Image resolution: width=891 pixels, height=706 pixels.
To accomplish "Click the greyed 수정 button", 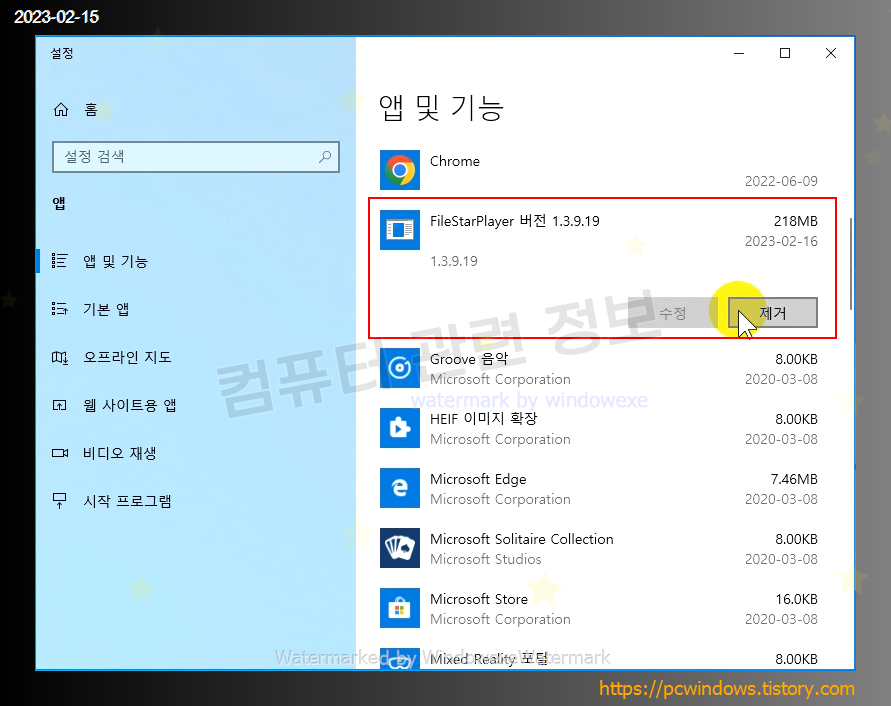I will tap(673, 313).
